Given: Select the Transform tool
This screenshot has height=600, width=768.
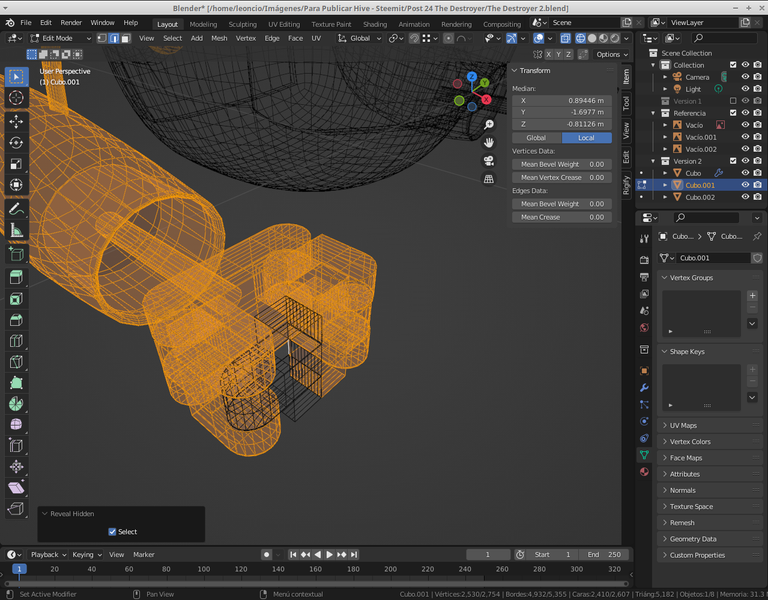Looking at the screenshot, I should pyautogui.click(x=16, y=185).
